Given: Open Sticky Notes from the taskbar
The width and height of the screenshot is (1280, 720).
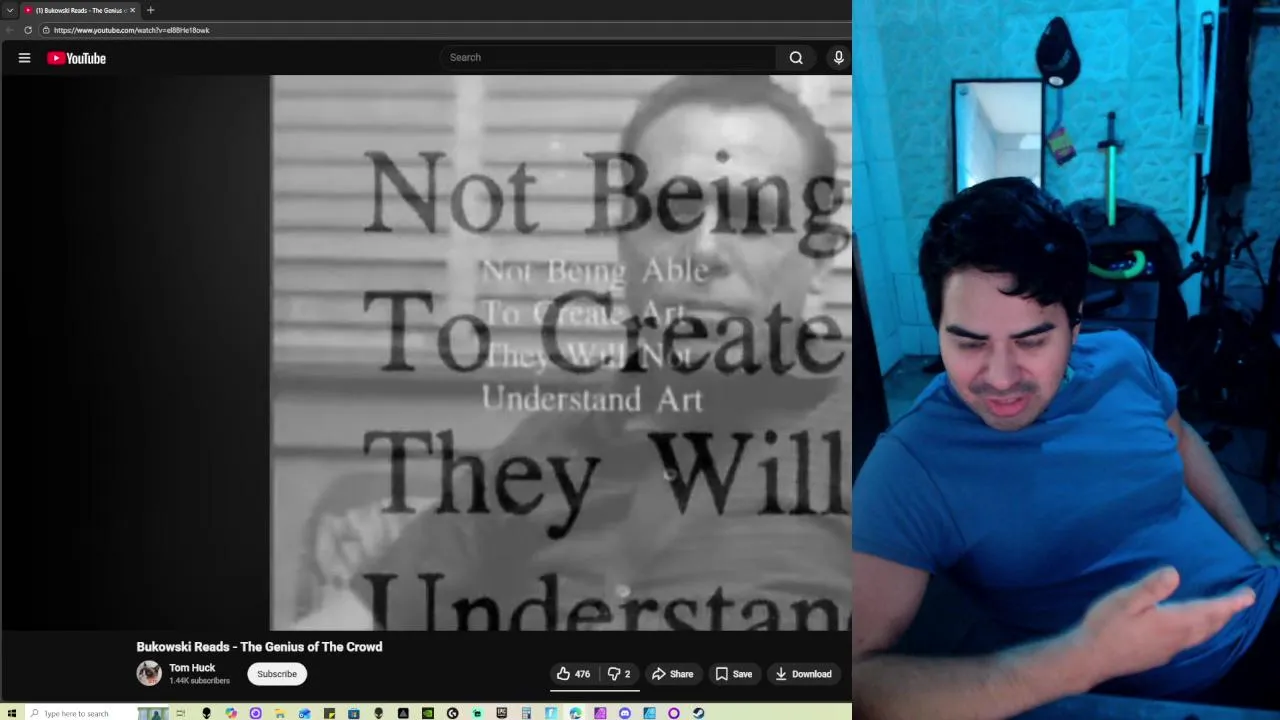Looking at the screenshot, I should [x=329, y=713].
